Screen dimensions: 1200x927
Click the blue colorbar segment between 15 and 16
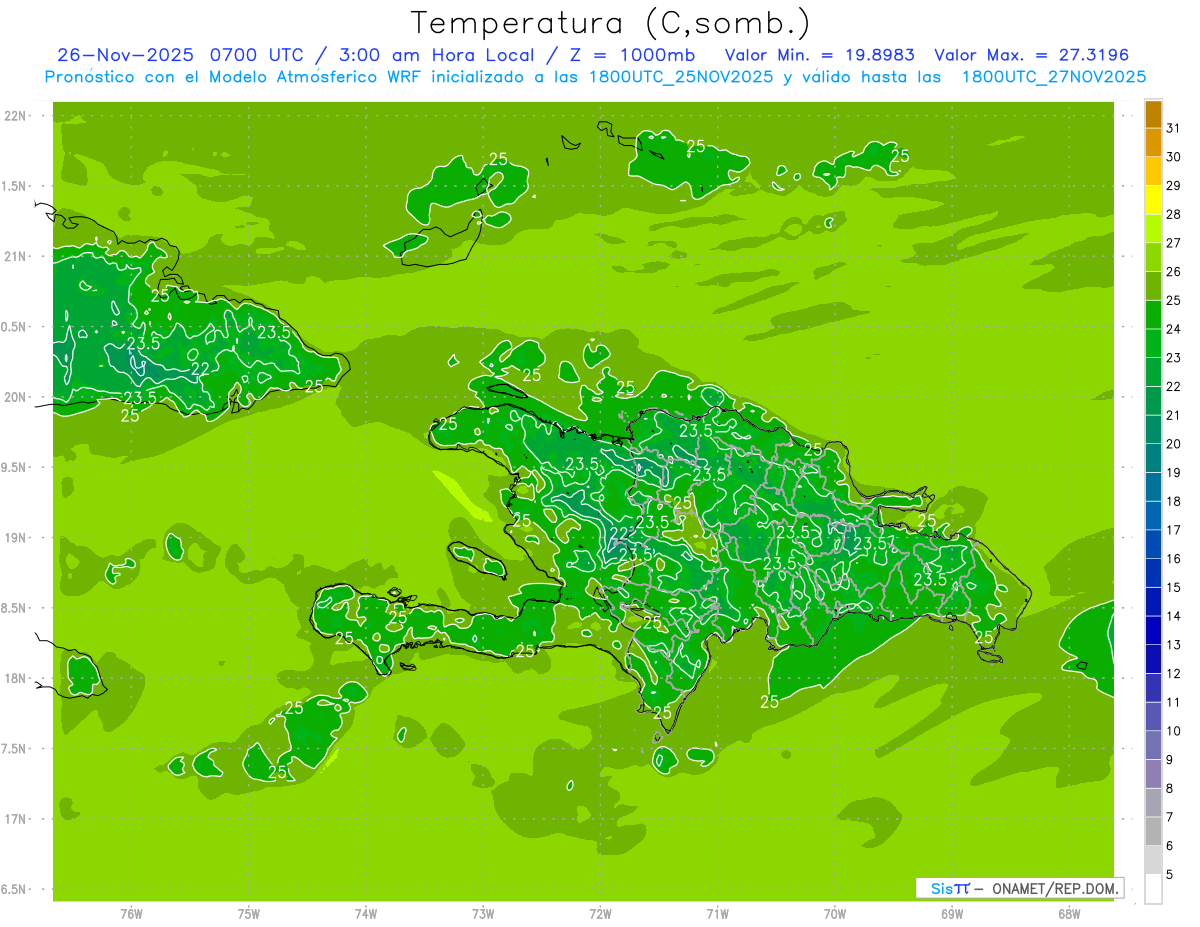pos(1153,574)
